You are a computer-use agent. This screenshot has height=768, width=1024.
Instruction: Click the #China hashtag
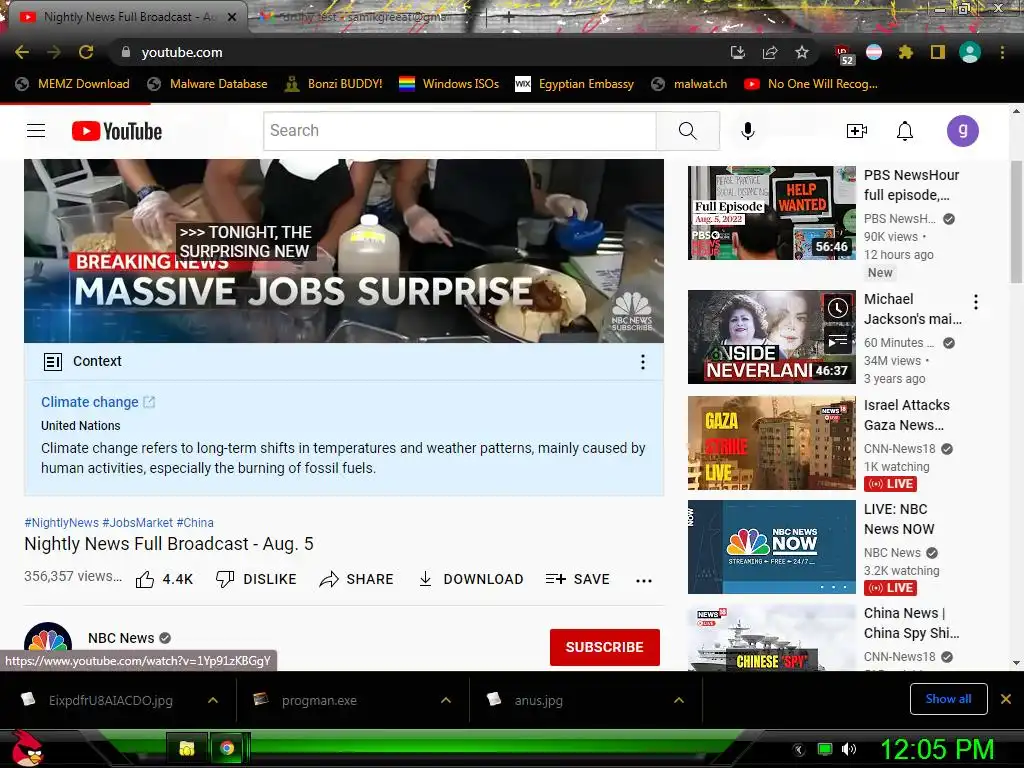pyautogui.click(x=195, y=522)
